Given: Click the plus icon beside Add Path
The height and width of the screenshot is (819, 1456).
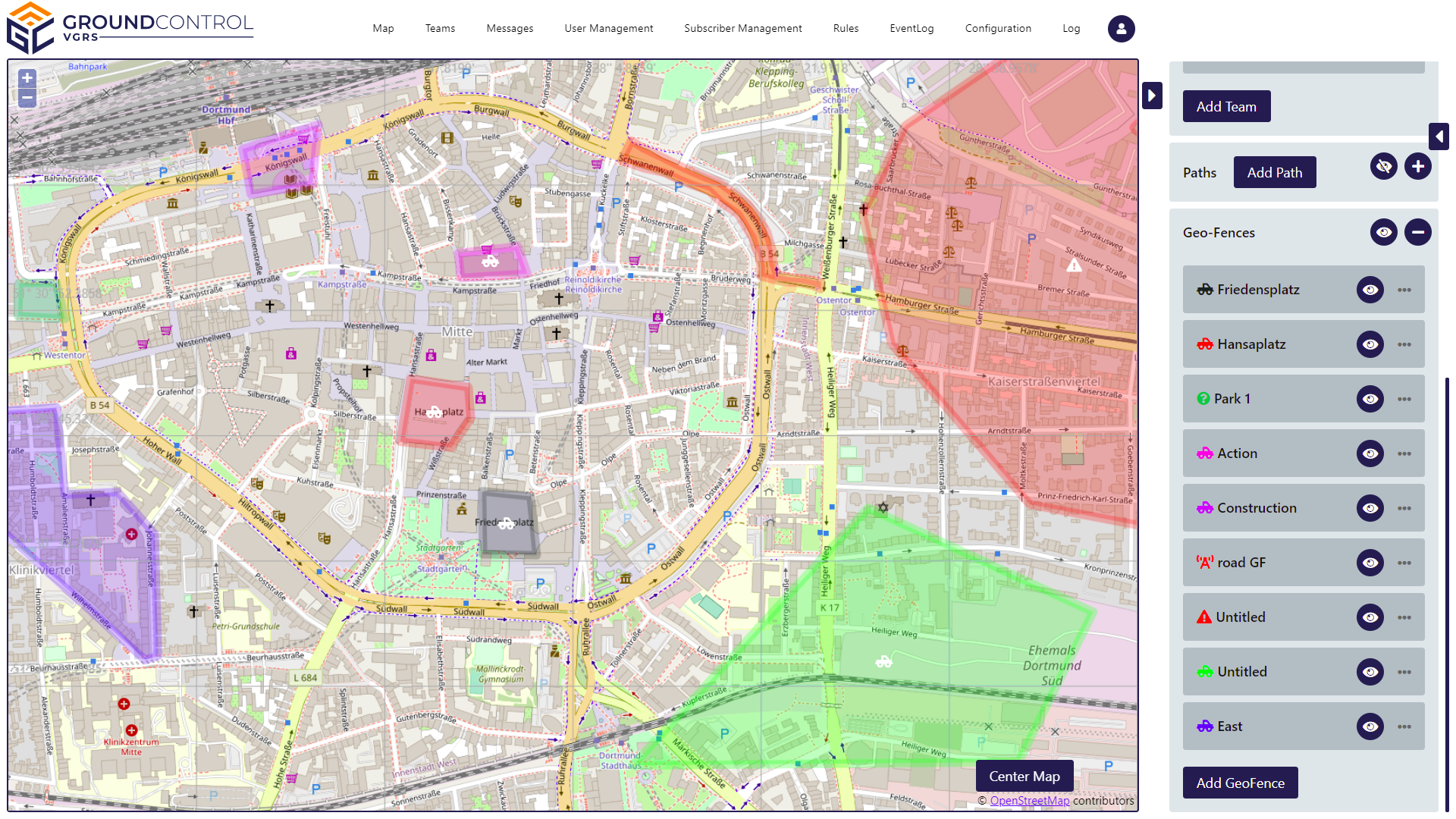Looking at the screenshot, I should [1417, 166].
